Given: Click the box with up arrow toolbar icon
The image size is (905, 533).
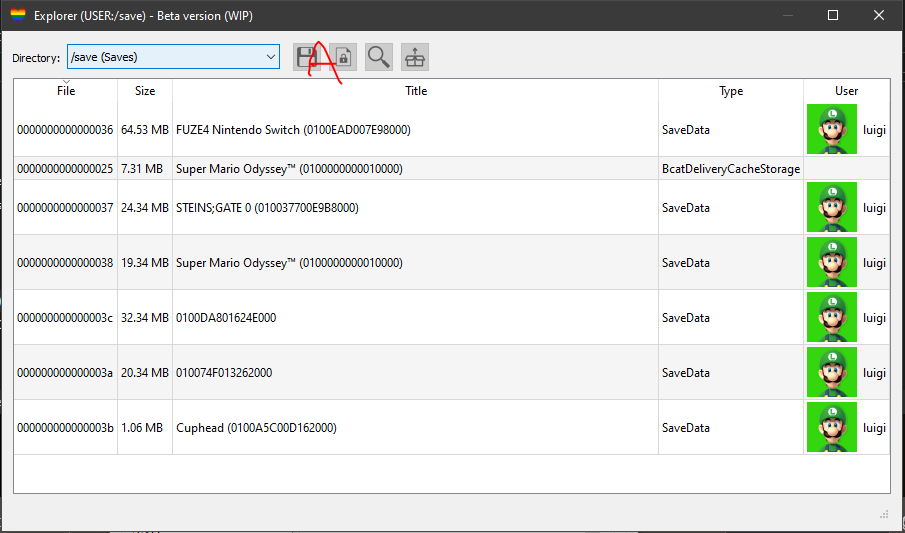Looking at the screenshot, I should coord(415,57).
